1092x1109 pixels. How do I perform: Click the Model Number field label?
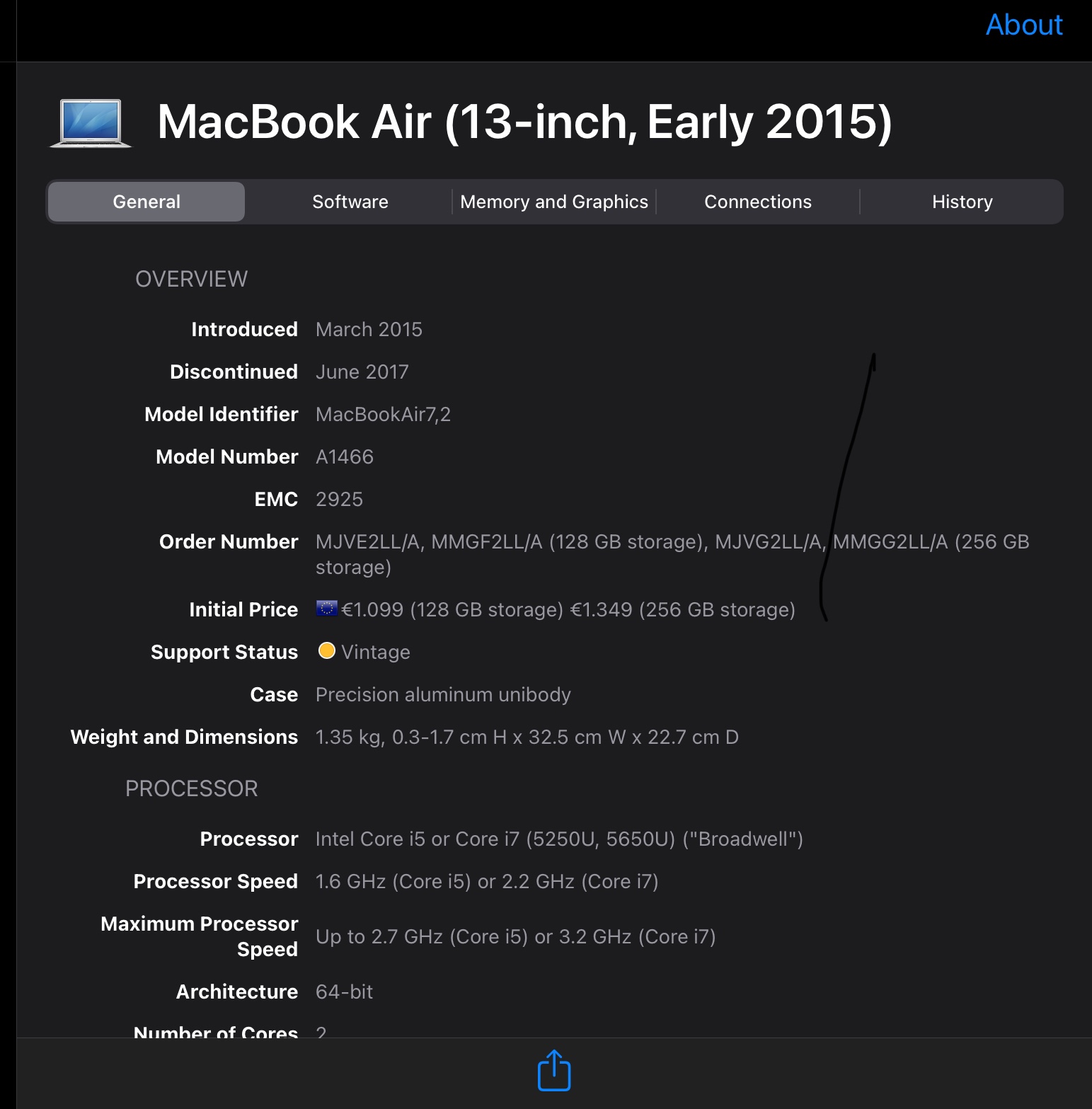click(x=226, y=457)
